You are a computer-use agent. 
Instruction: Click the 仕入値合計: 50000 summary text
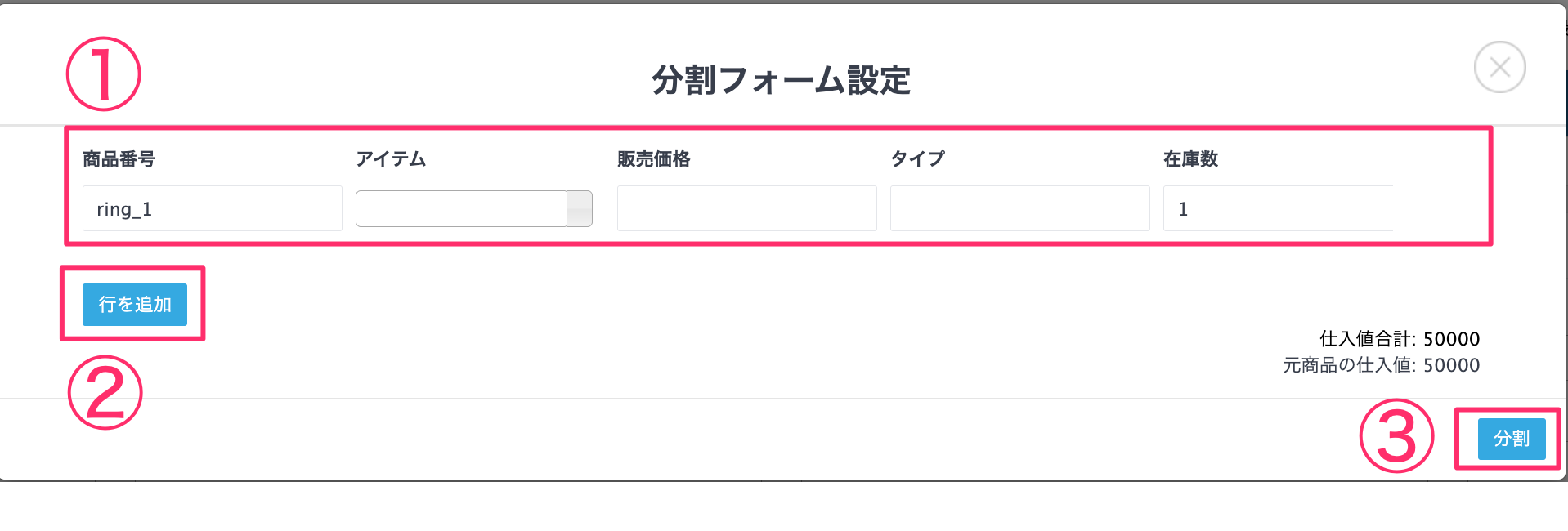pos(1400,339)
